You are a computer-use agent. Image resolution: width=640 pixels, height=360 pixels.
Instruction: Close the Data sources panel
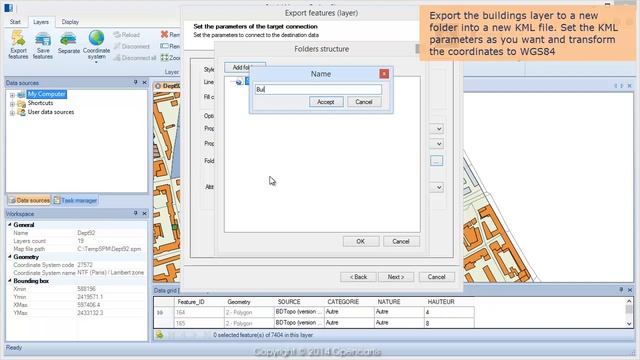[x=144, y=82]
